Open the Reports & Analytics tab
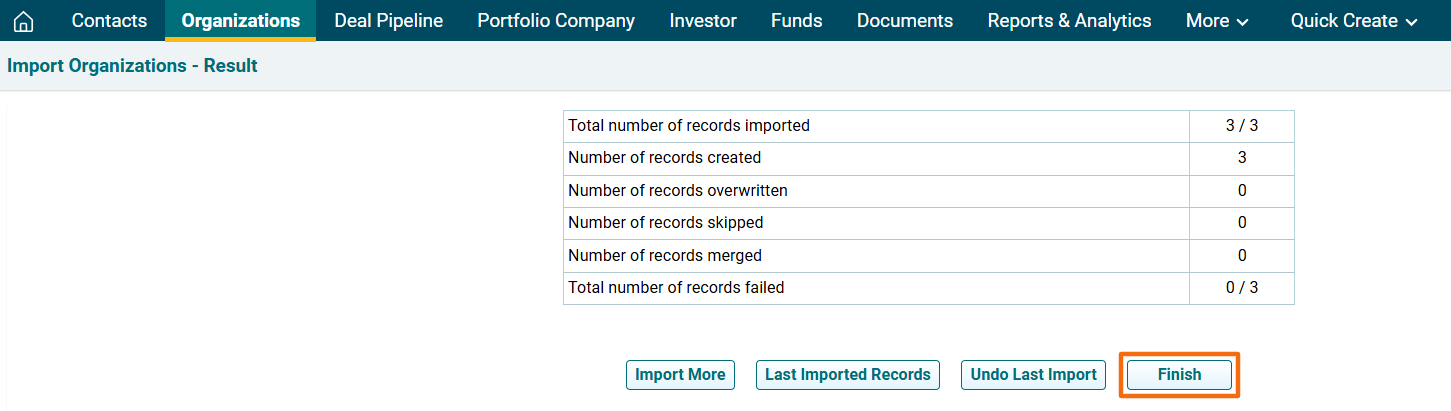The image size is (1451, 411). point(1068,21)
